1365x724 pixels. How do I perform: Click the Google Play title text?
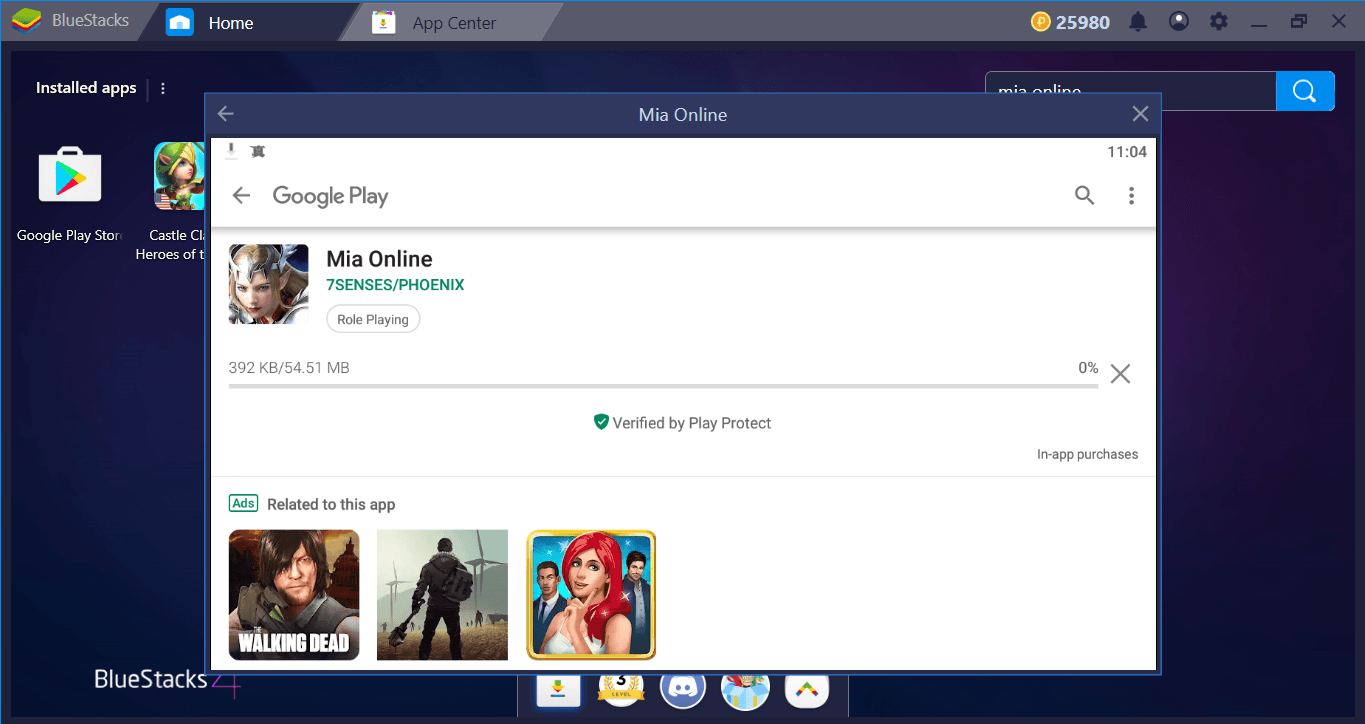[x=330, y=196]
